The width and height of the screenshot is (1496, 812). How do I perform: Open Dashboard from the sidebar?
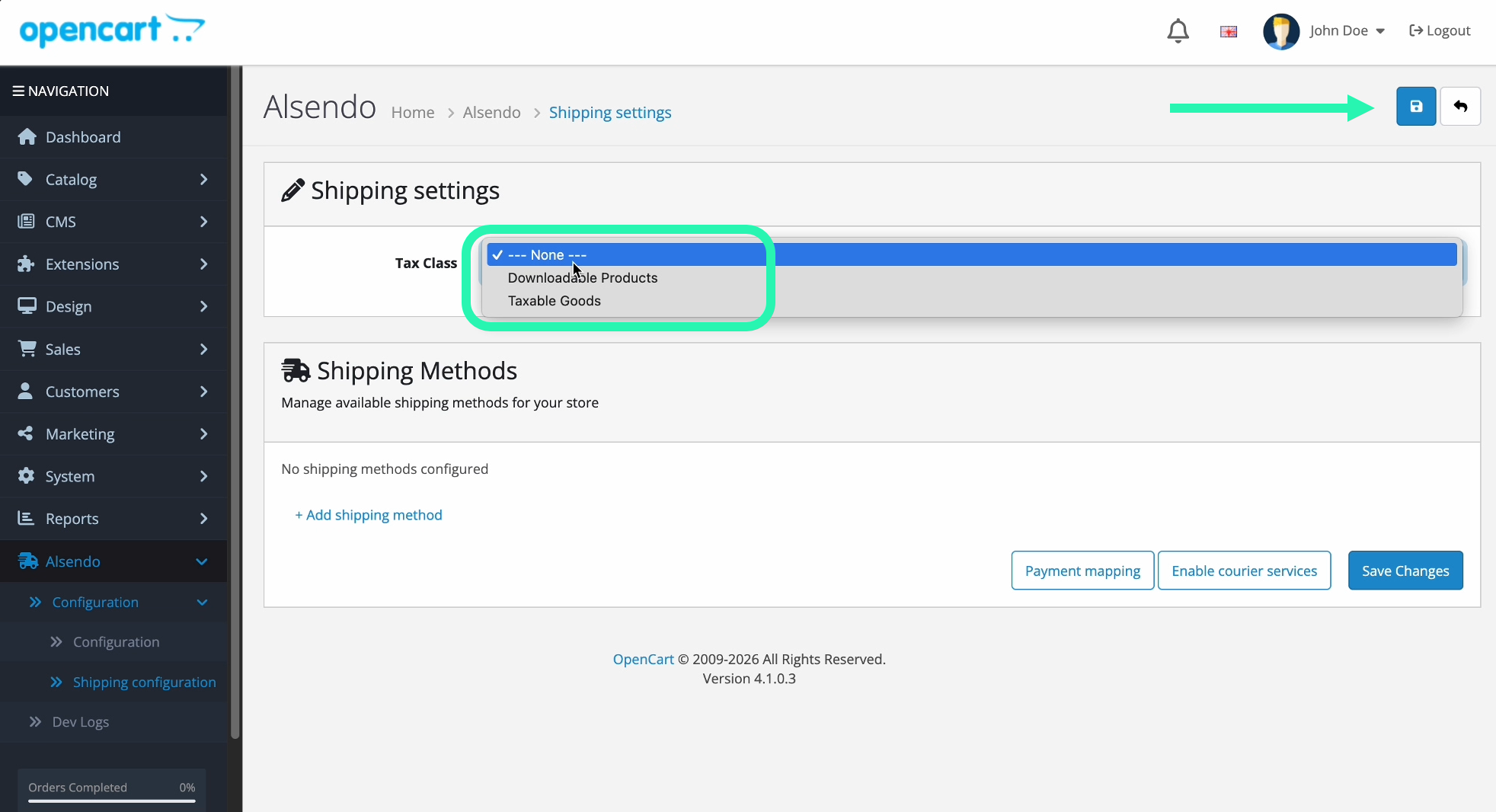(x=114, y=137)
